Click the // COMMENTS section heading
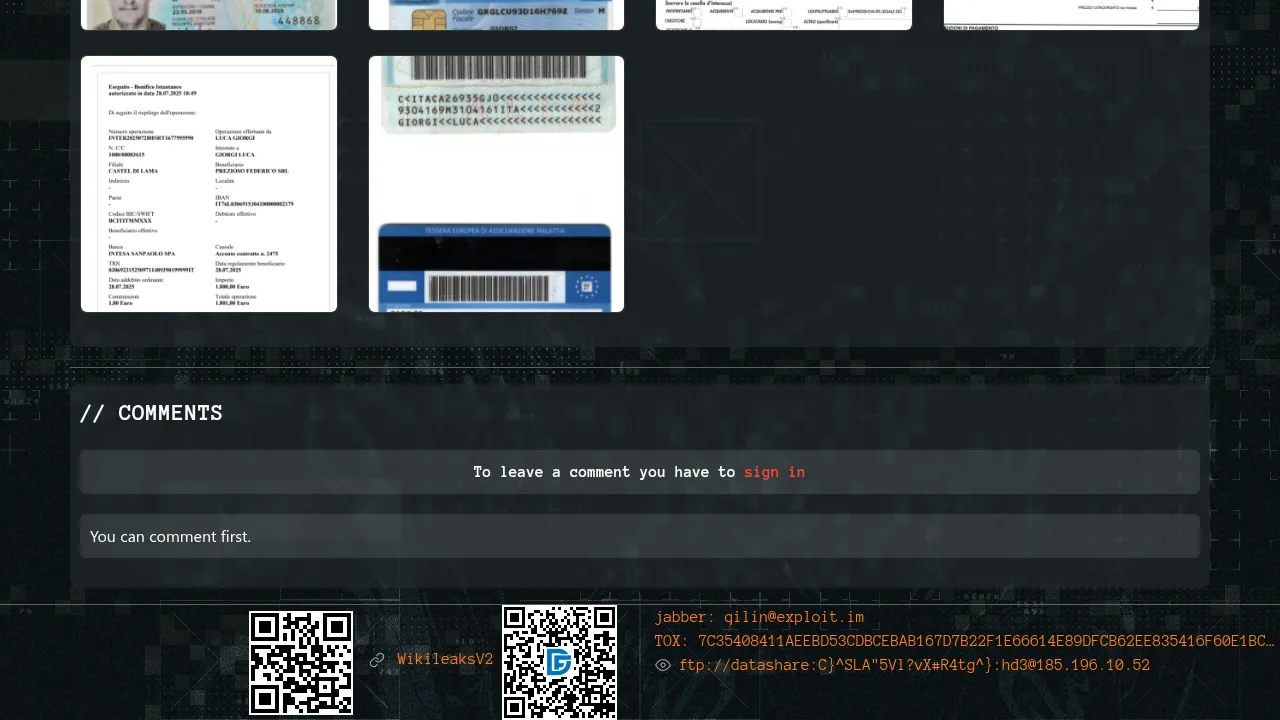Viewport: 1280px width, 720px height. click(151, 413)
